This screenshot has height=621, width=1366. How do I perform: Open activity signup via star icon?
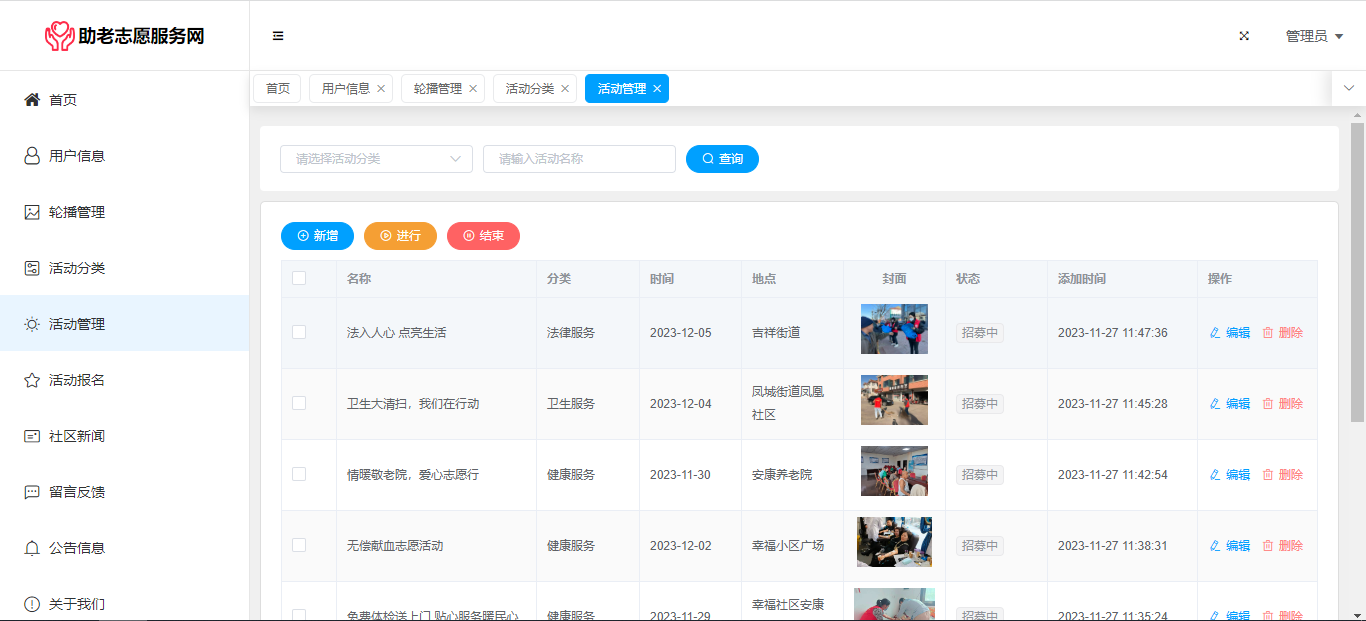[32, 380]
